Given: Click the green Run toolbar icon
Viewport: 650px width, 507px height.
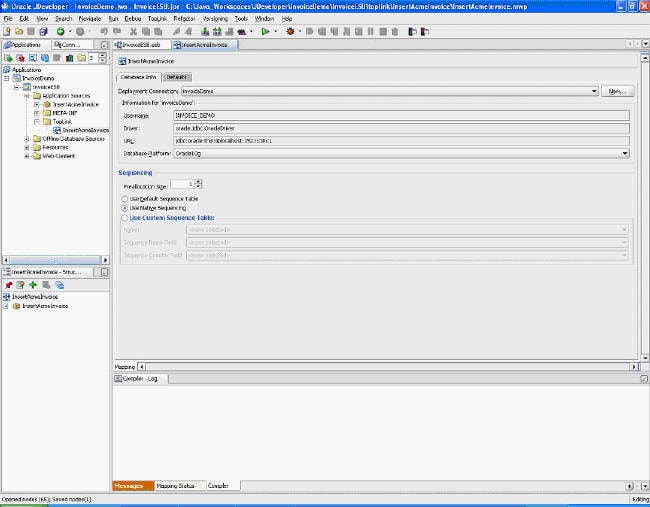Looking at the screenshot, I should [x=264, y=31].
